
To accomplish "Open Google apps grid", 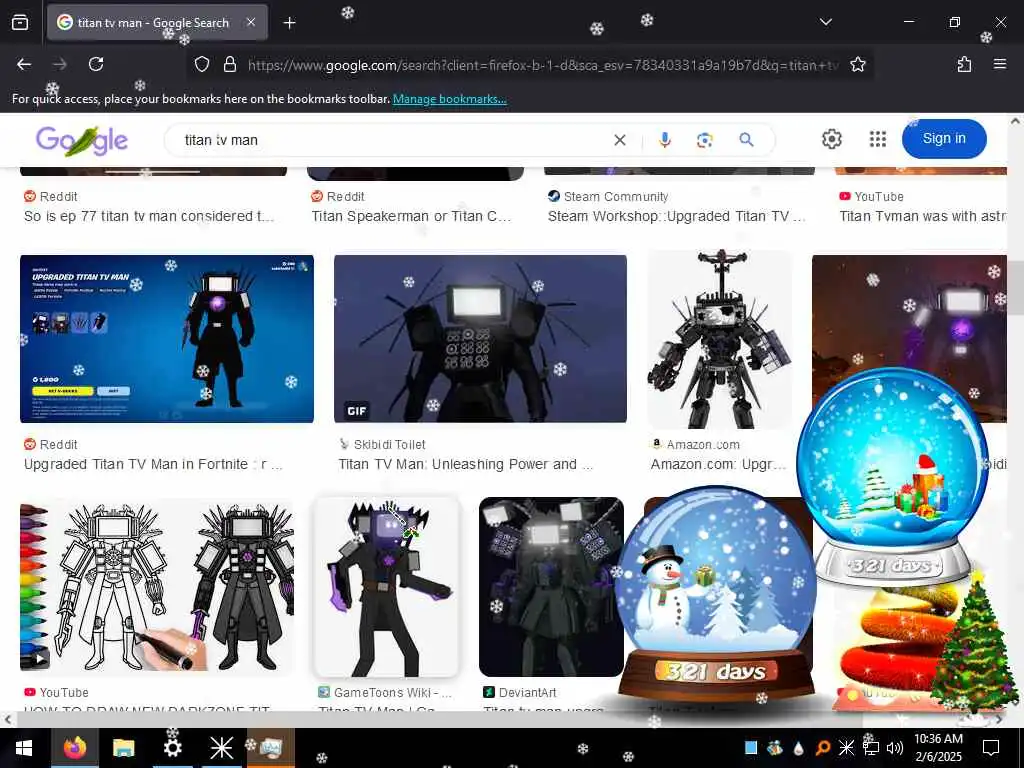I will (878, 139).
